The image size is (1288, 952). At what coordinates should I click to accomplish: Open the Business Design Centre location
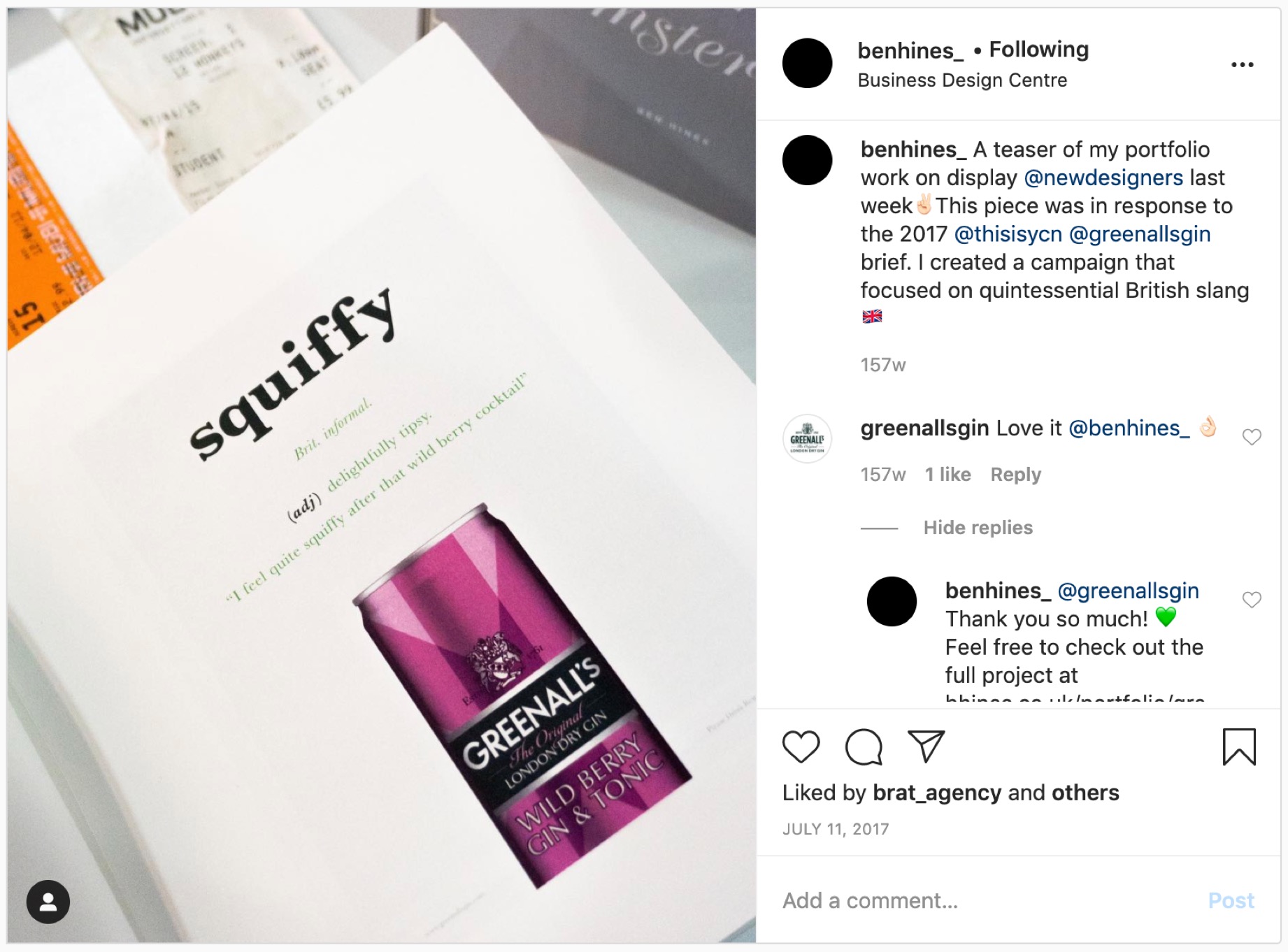pyautogui.click(x=962, y=80)
